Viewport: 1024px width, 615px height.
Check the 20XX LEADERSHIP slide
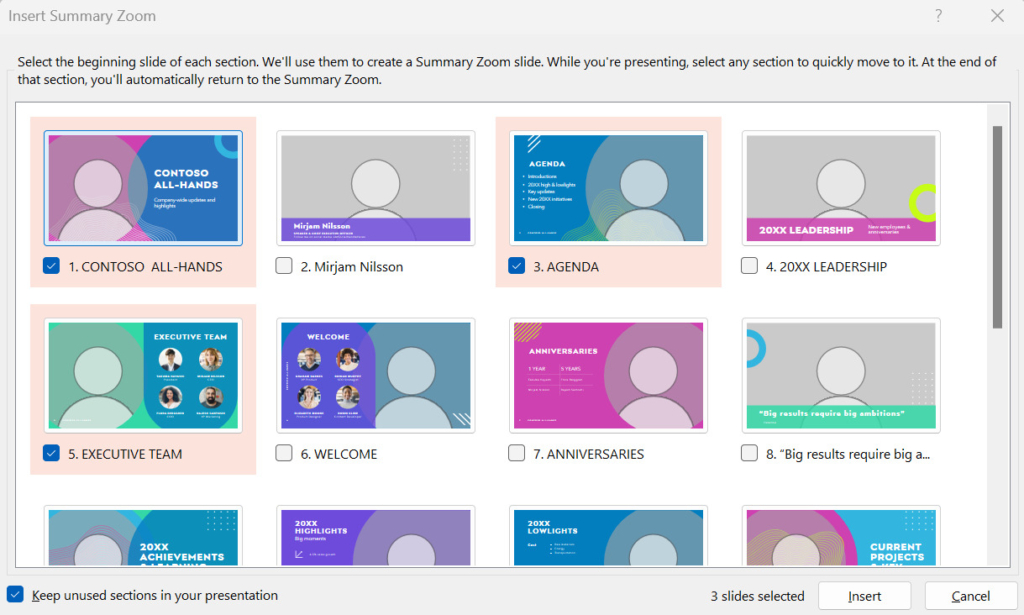pos(749,266)
